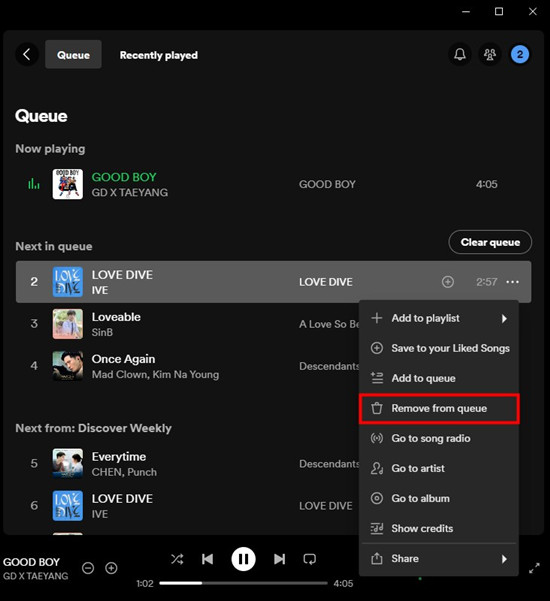Screen dimensions: 550x601
Task: Expand the Share submenu arrow
Action: click(504, 559)
